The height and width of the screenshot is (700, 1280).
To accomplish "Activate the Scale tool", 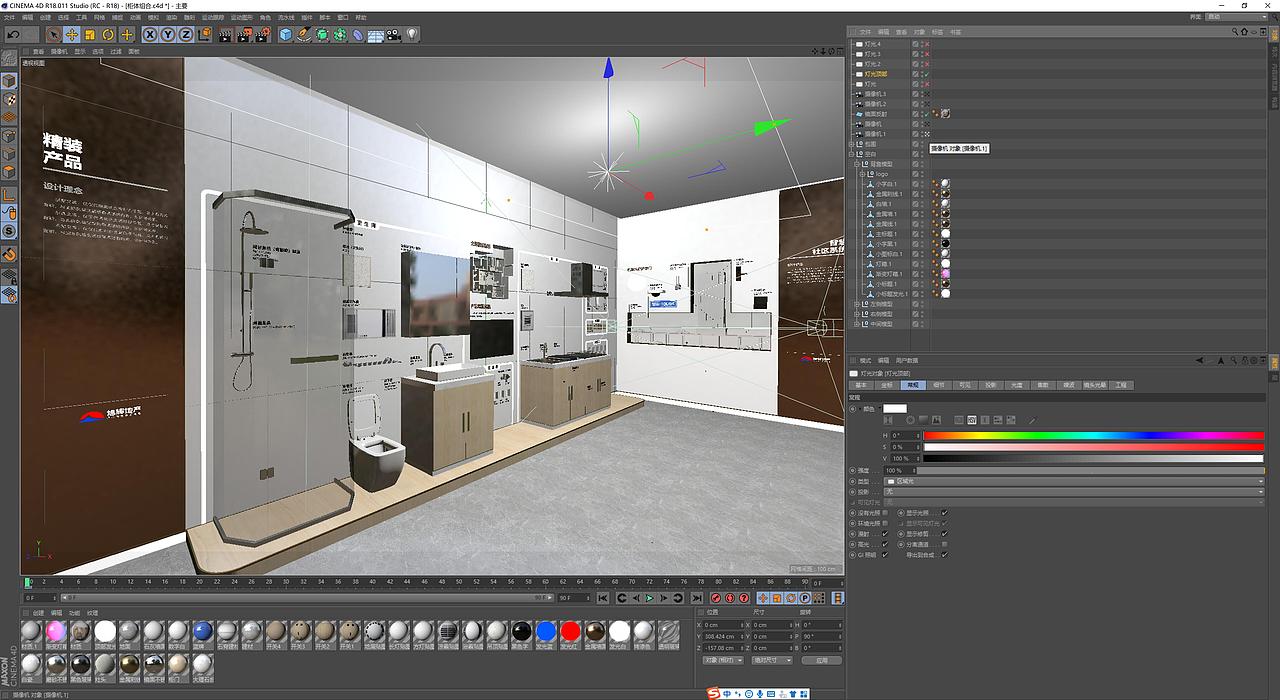I will pyautogui.click(x=89, y=35).
